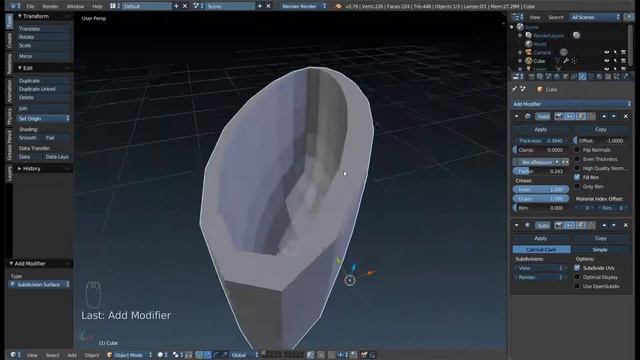Screen dimensions: 640x360
Task: Remove the Solidify modifier with X
Action: tap(626, 116)
